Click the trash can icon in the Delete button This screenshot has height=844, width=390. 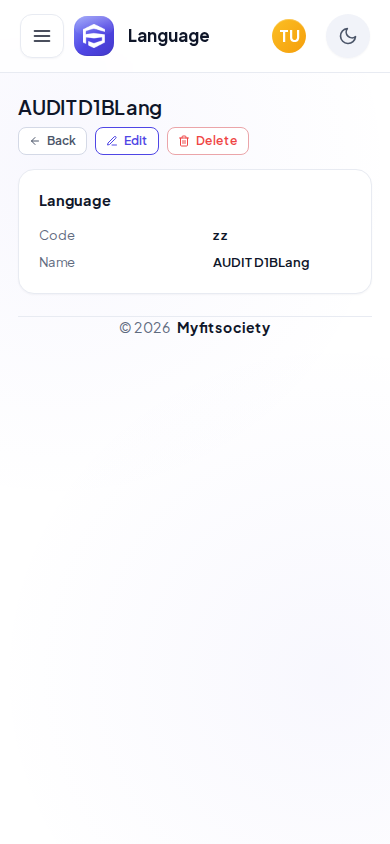click(x=184, y=141)
